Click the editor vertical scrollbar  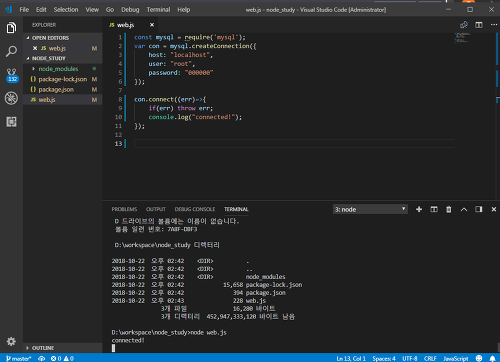pos(497,117)
